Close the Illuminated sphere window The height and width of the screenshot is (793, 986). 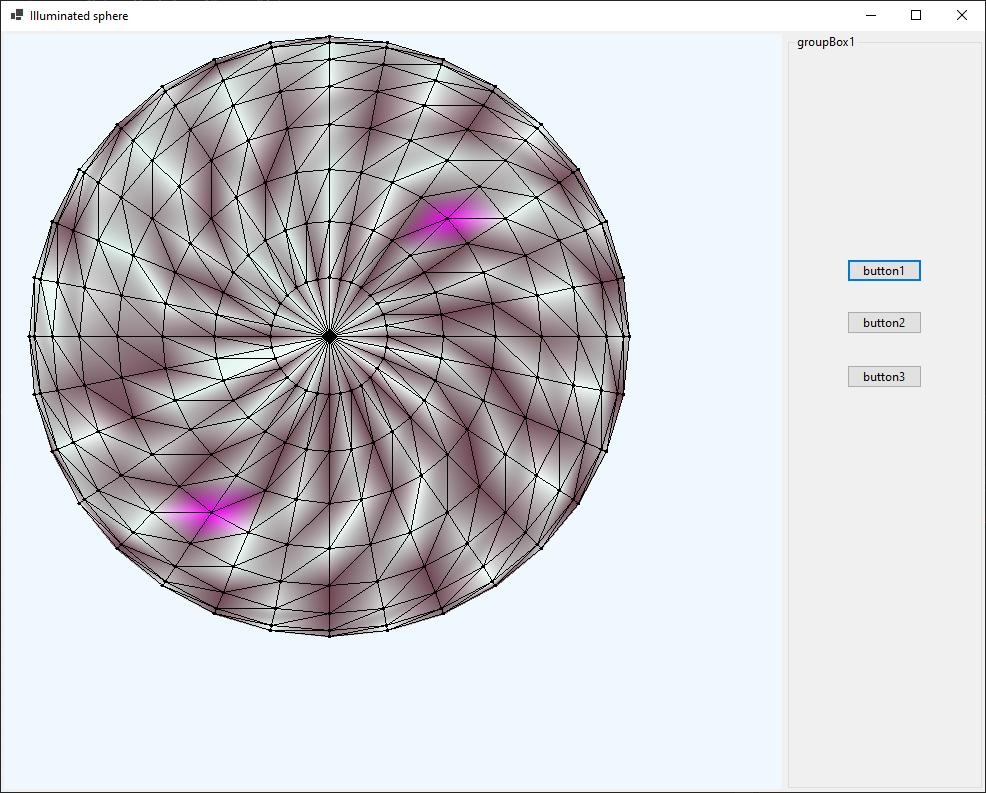(x=961, y=15)
